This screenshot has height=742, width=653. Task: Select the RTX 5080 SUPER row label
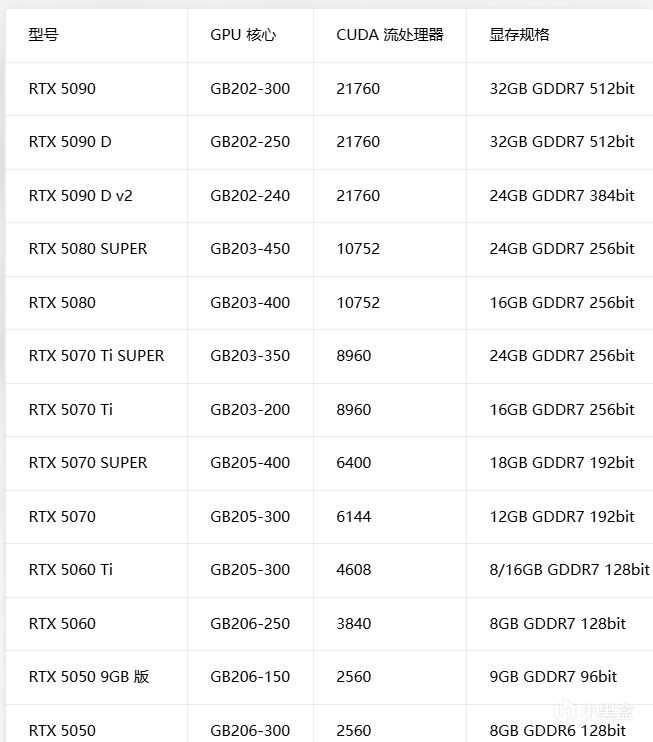coord(88,248)
